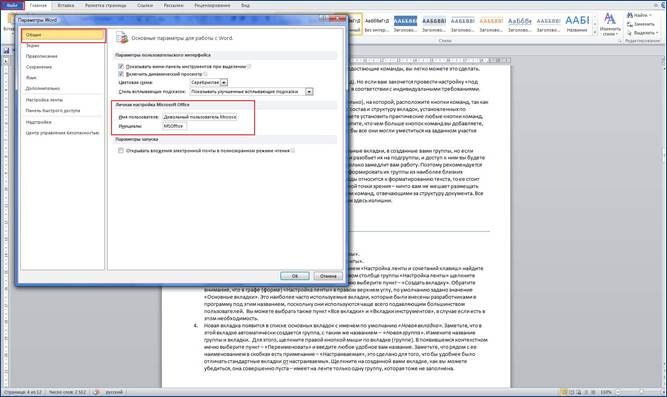The width and height of the screenshot is (667, 397).
Task: Select Настройка ленты in options list
Action: (44, 100)
